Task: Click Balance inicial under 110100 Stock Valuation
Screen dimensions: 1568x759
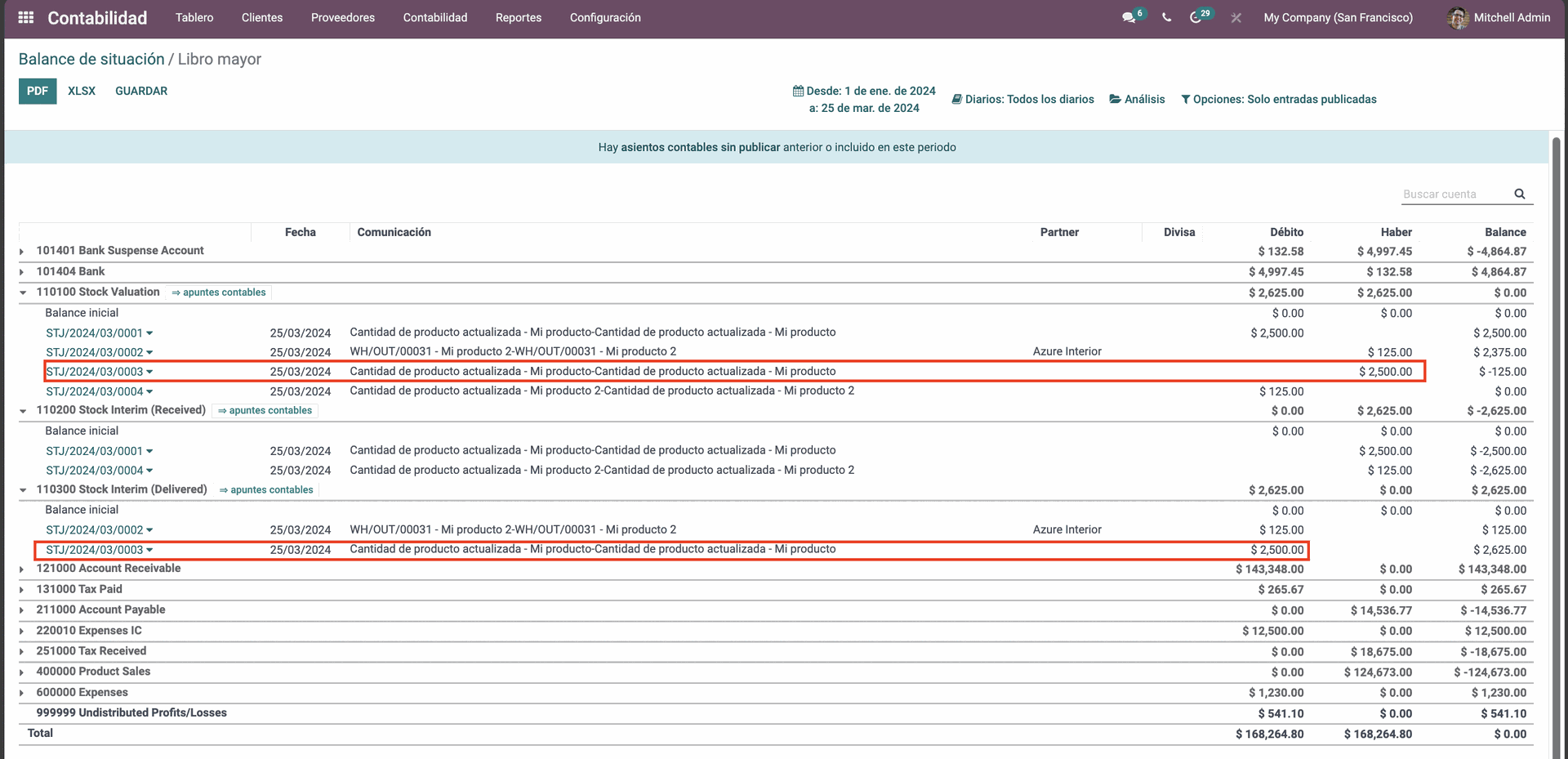Action: [x=82, y=313]
